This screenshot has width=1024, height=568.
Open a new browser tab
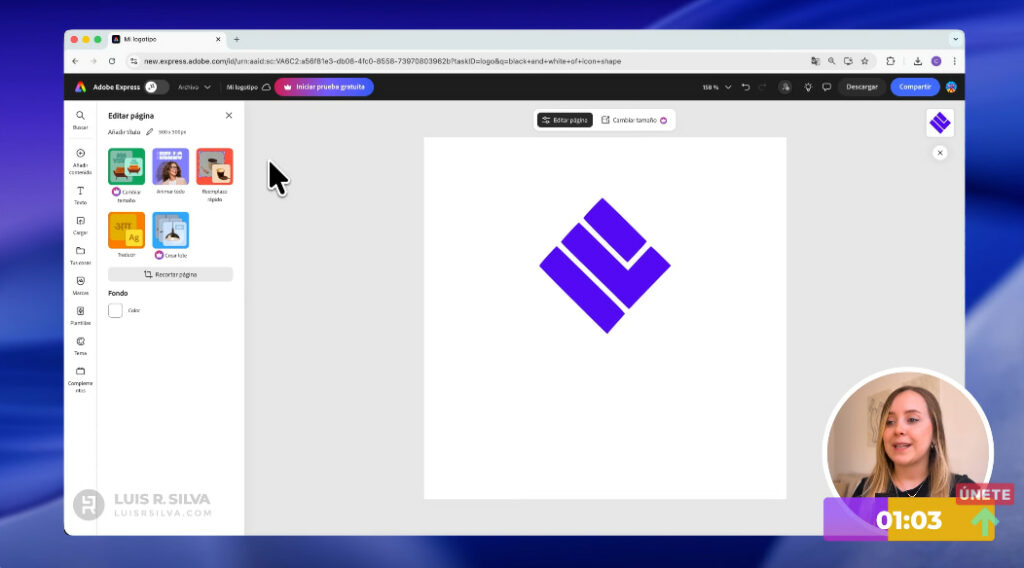point(236,39)
